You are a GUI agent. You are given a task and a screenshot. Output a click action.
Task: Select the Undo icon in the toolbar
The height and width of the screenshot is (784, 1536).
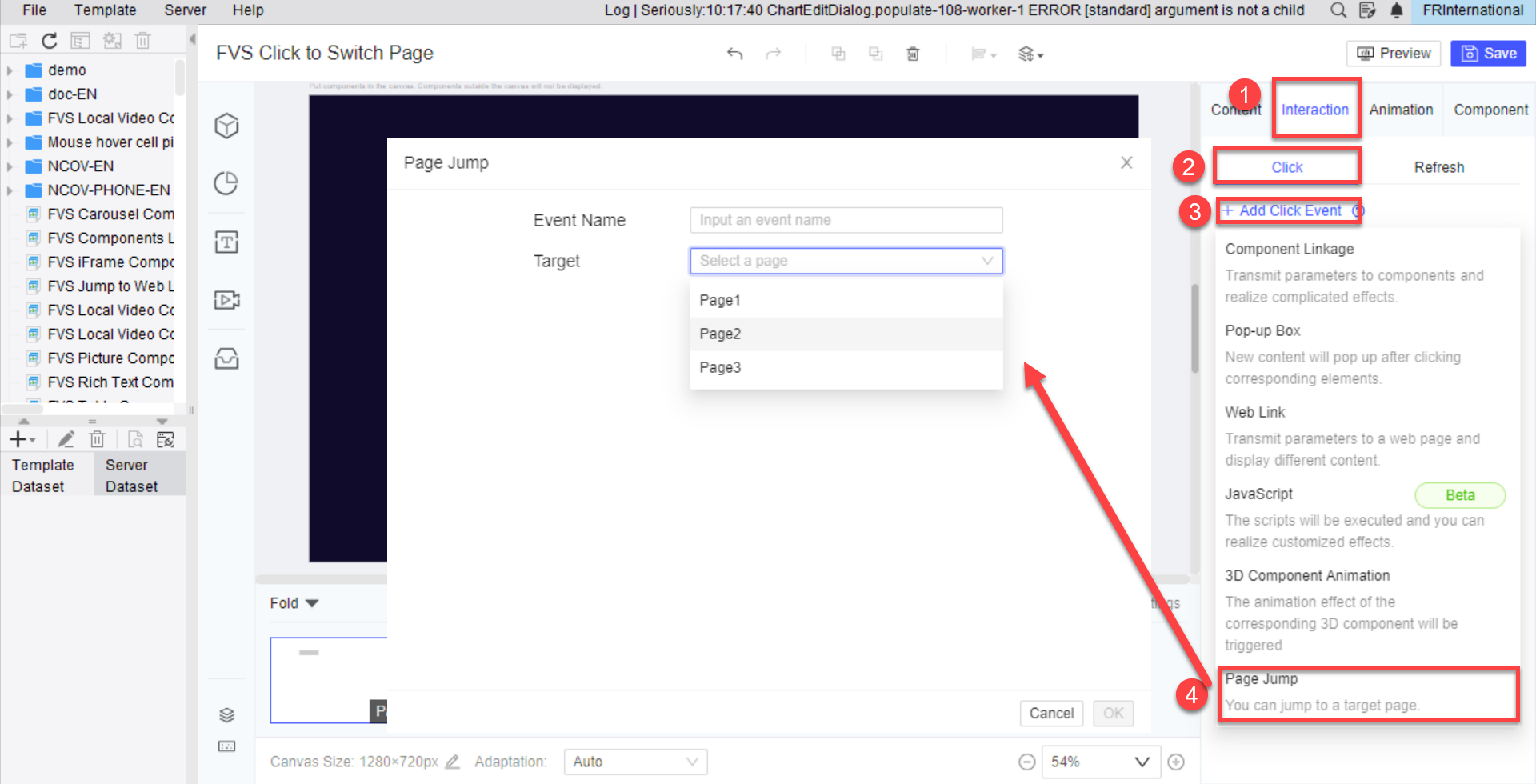734,53
